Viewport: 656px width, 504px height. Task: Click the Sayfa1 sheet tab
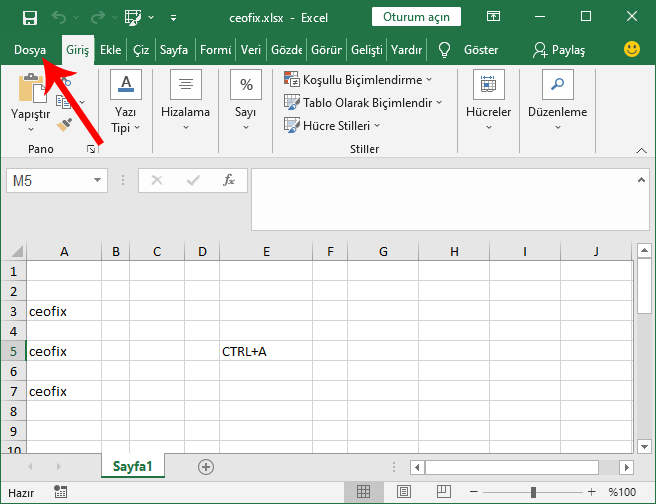click(x=133, y=466)
